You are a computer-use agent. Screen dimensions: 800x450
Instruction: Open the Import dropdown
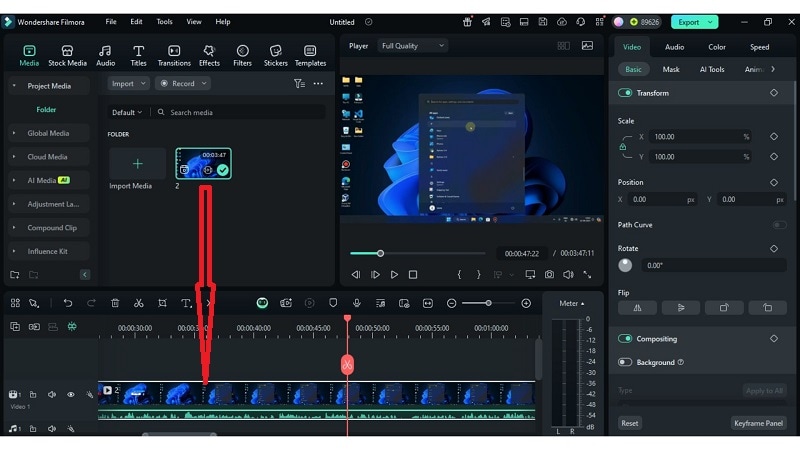[x=129, y=84]
